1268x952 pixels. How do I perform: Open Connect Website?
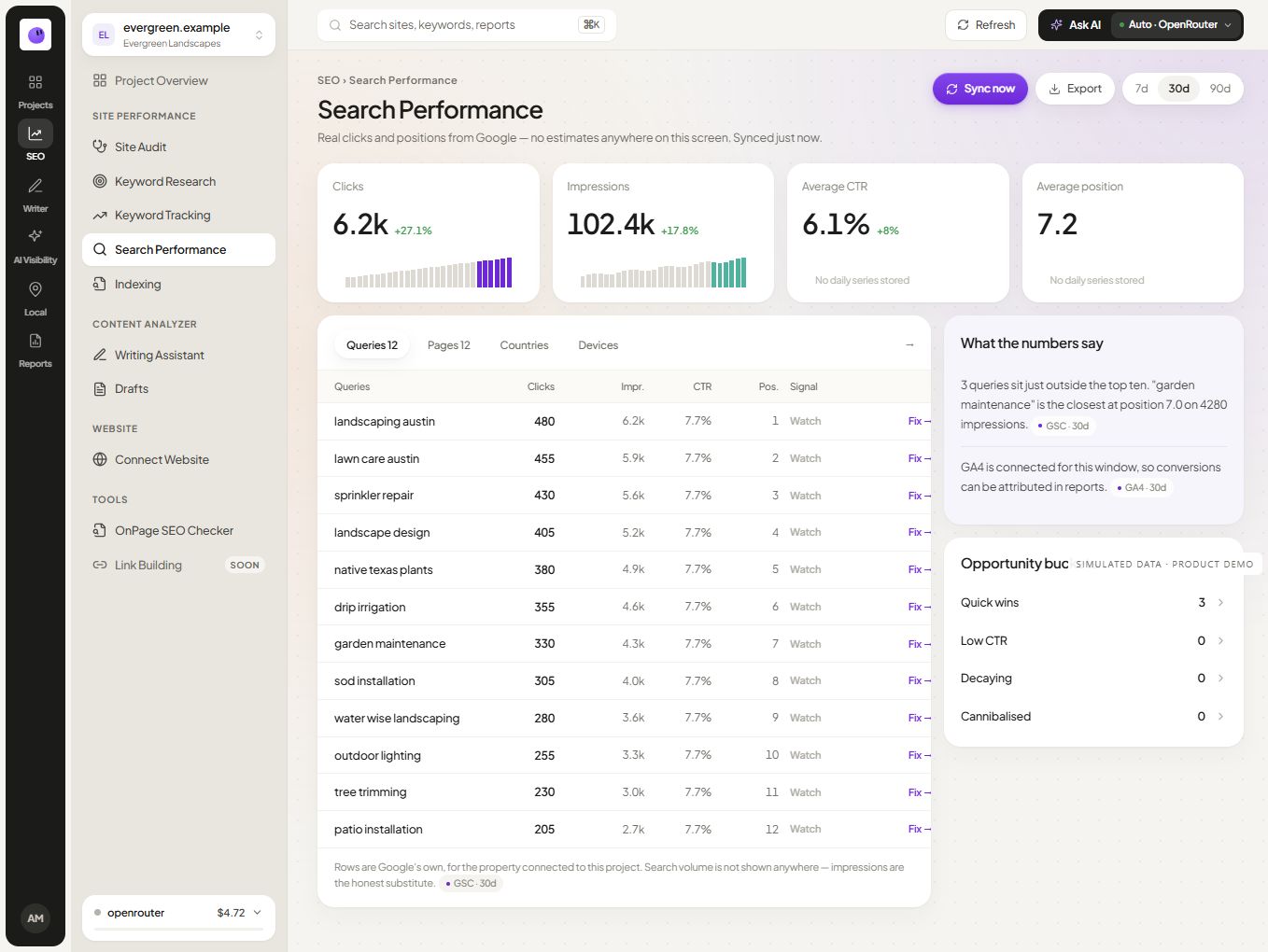tap(178, 460)
